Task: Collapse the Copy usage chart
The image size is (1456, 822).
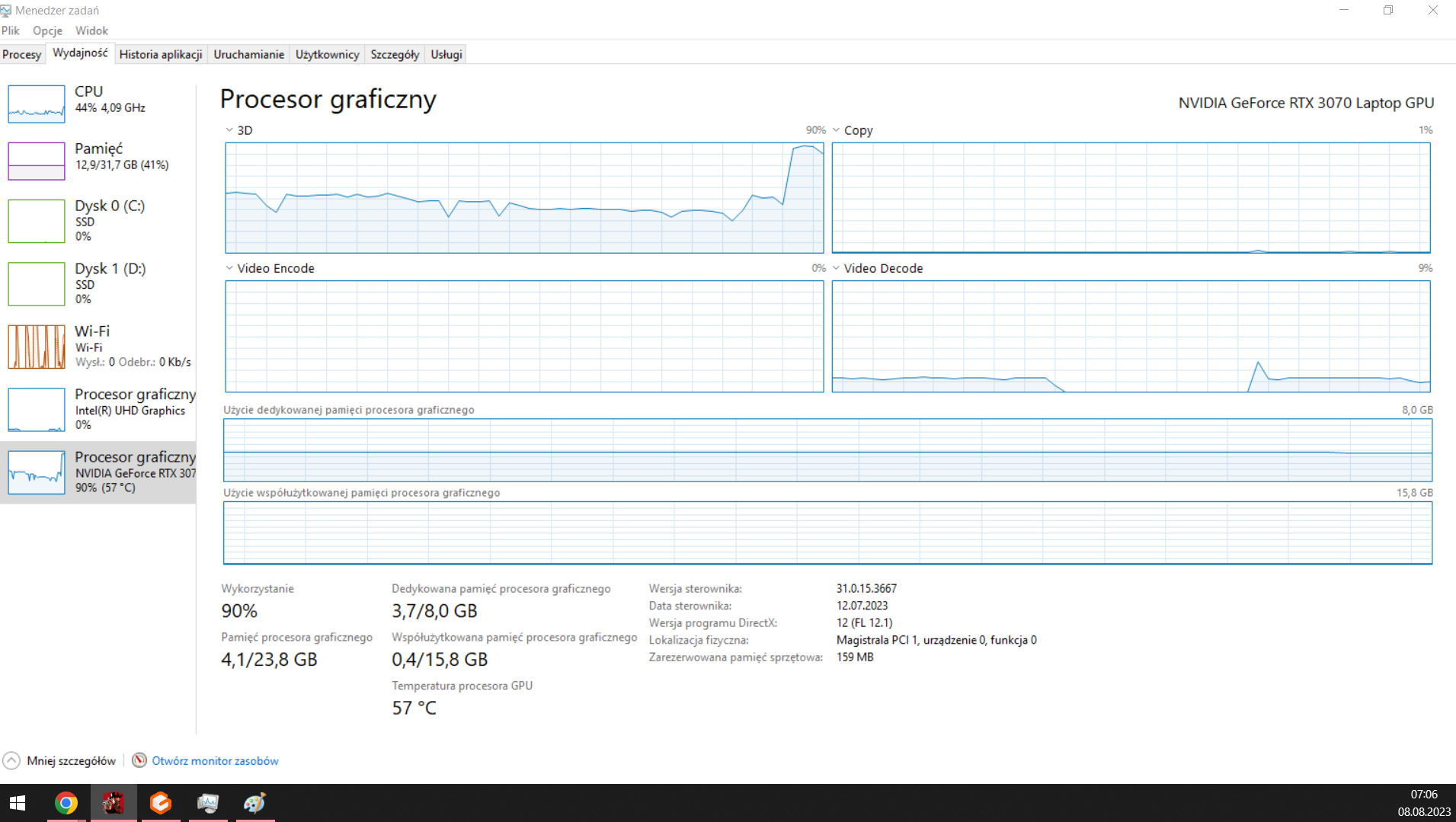Action: point(836,130)
